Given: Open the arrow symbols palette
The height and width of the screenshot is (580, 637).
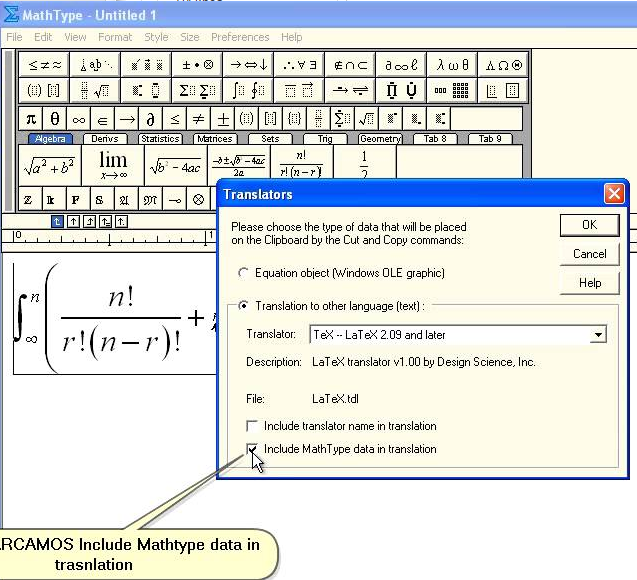Looking at the screenshot, I should click(248, 65).
